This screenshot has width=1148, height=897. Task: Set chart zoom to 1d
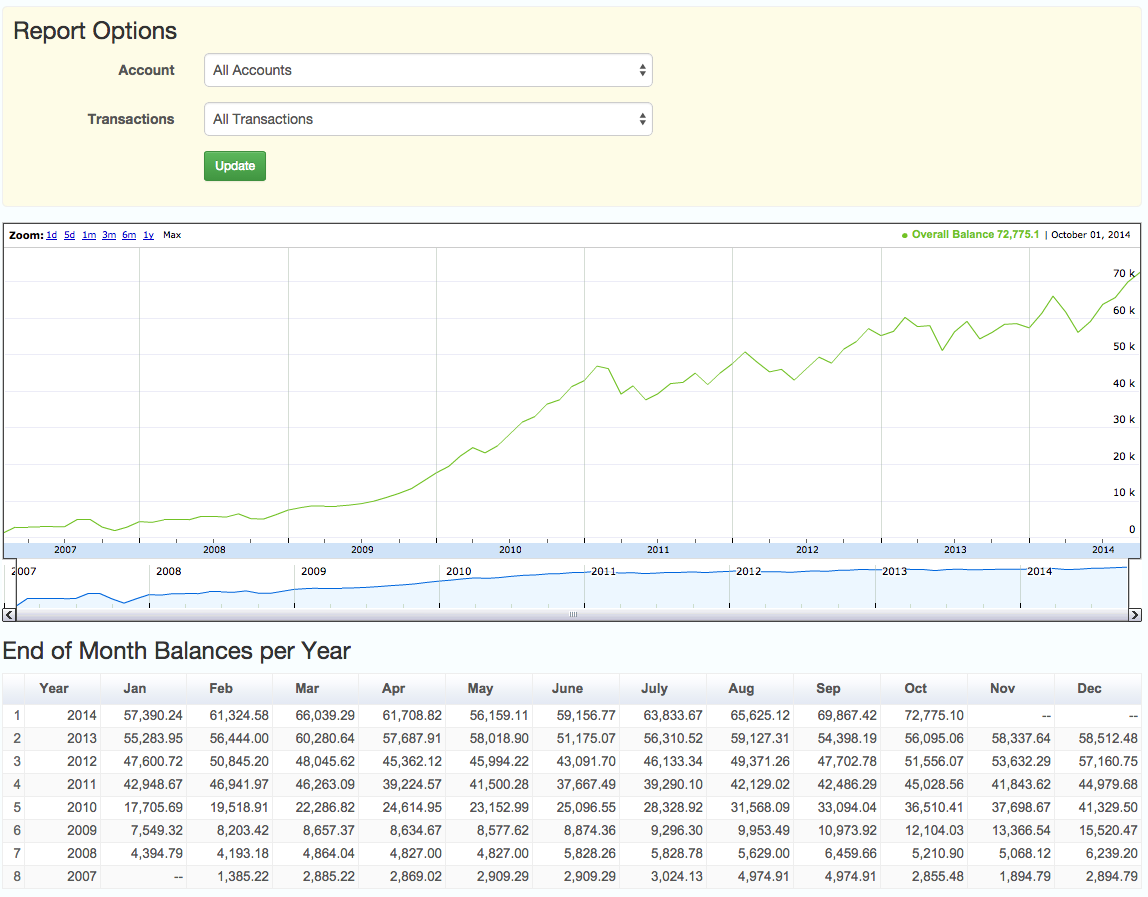51,235
